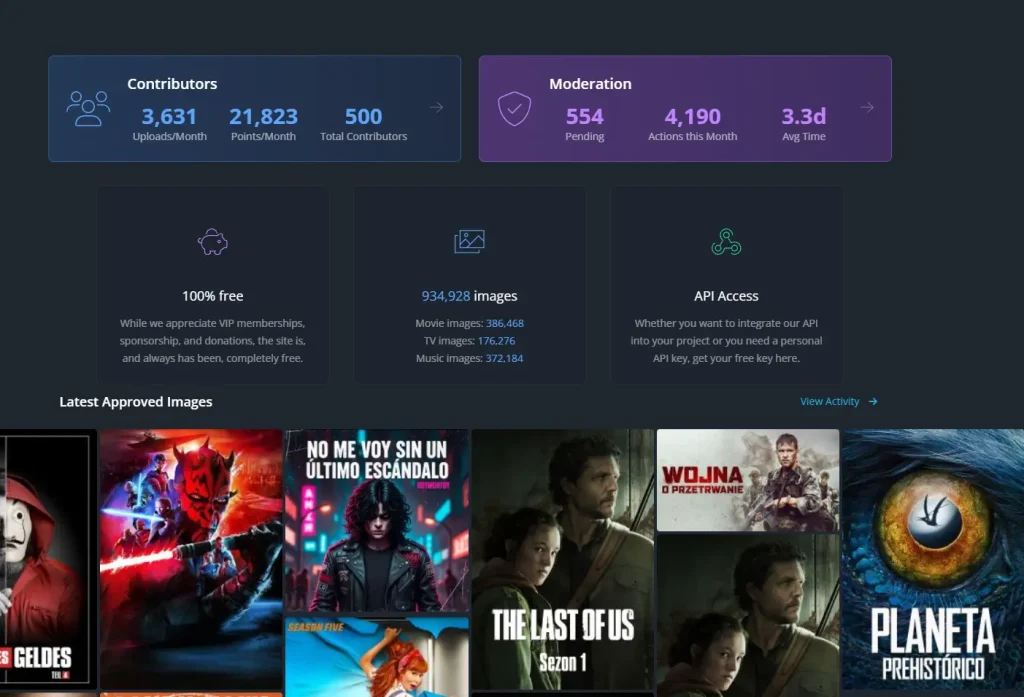1024x697 pixels.
Task: Click the 3,631 Uploads/Month value
Action: tap(169, 116)
